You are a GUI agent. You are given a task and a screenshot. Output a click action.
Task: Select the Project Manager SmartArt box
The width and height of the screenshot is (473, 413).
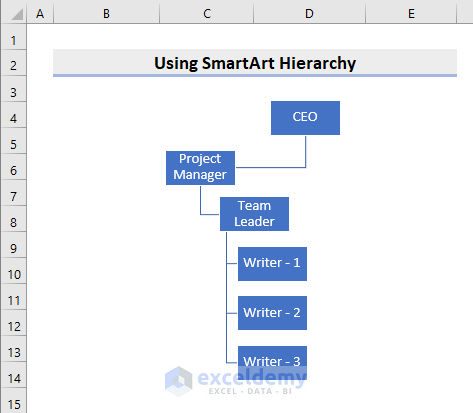(200, 168)
